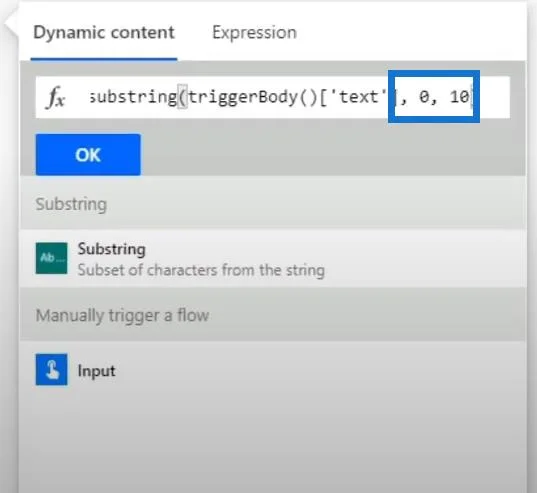Click the green Substring function icon
The width and height of the screenshot is (537, 493).
[x=51, y=258]
